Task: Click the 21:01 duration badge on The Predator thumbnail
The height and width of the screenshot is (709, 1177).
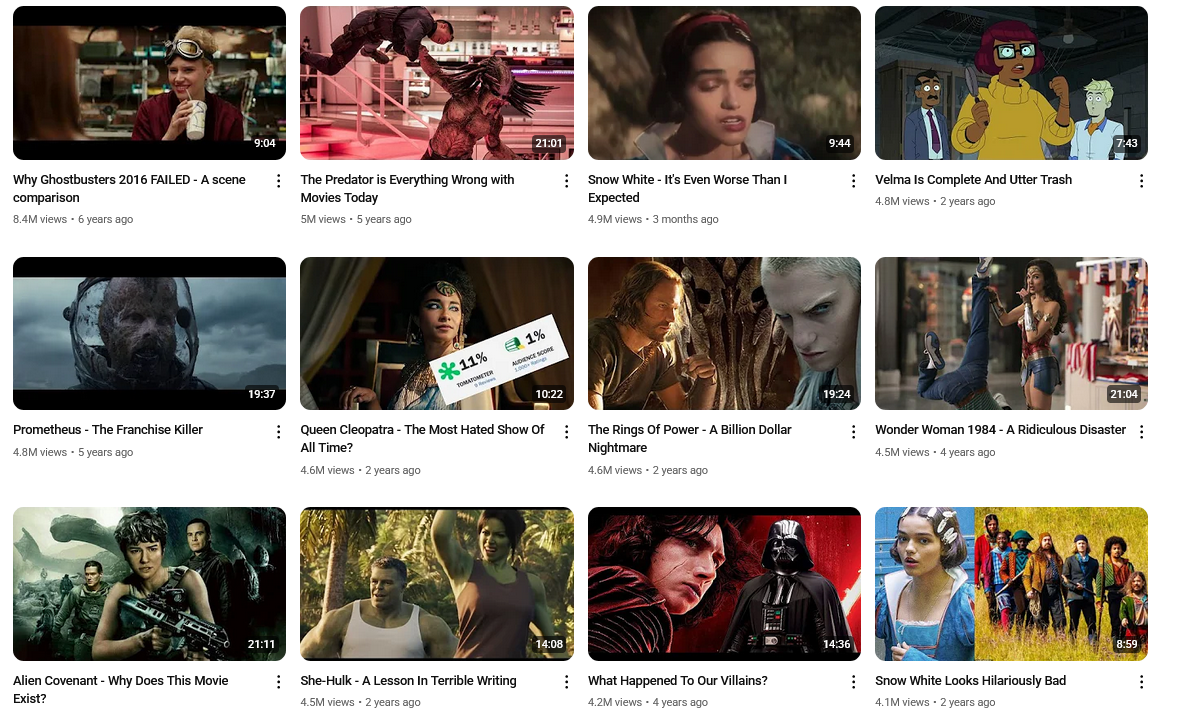Action: point(548,143)
